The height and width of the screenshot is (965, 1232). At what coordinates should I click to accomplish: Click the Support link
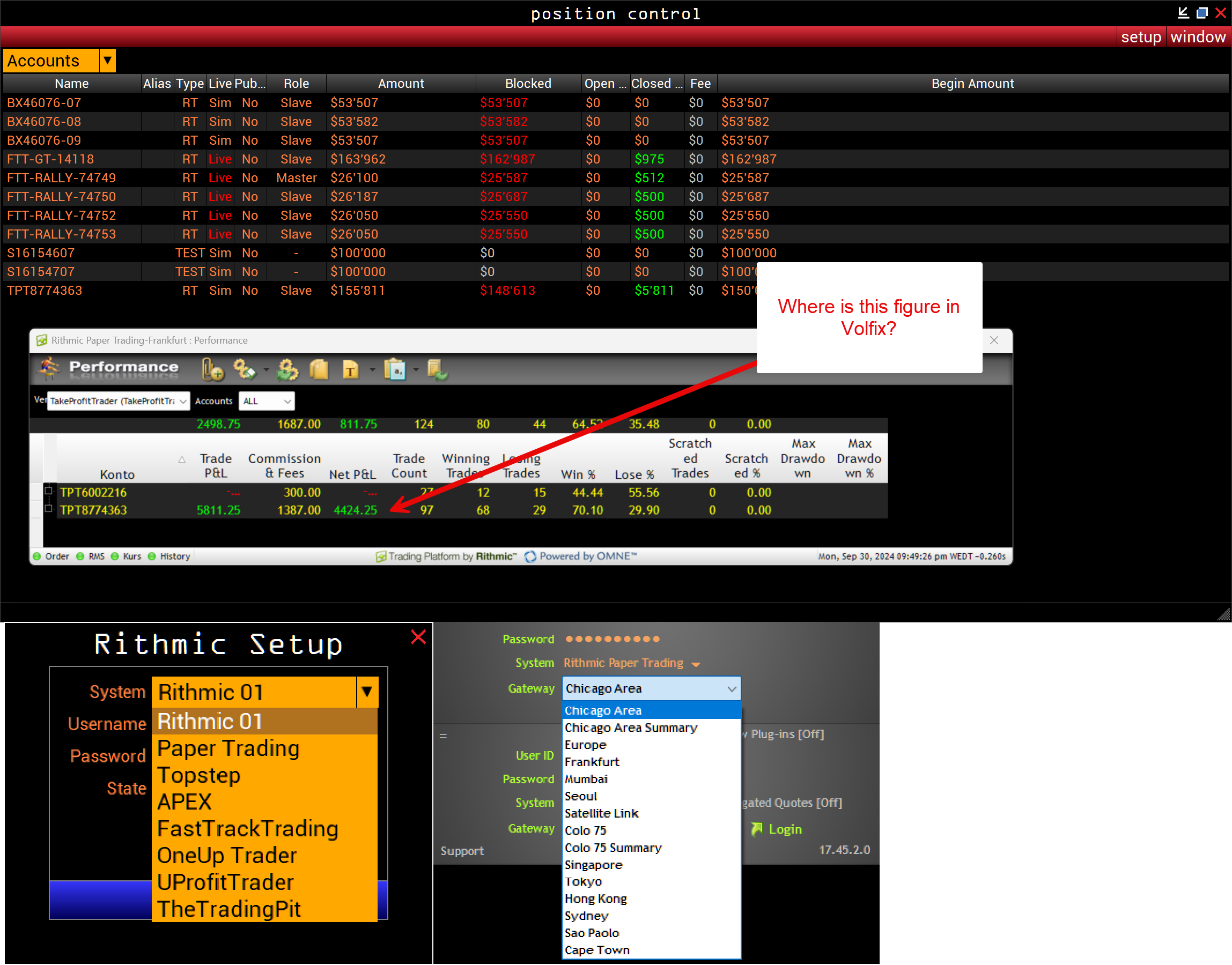(462, 851)
